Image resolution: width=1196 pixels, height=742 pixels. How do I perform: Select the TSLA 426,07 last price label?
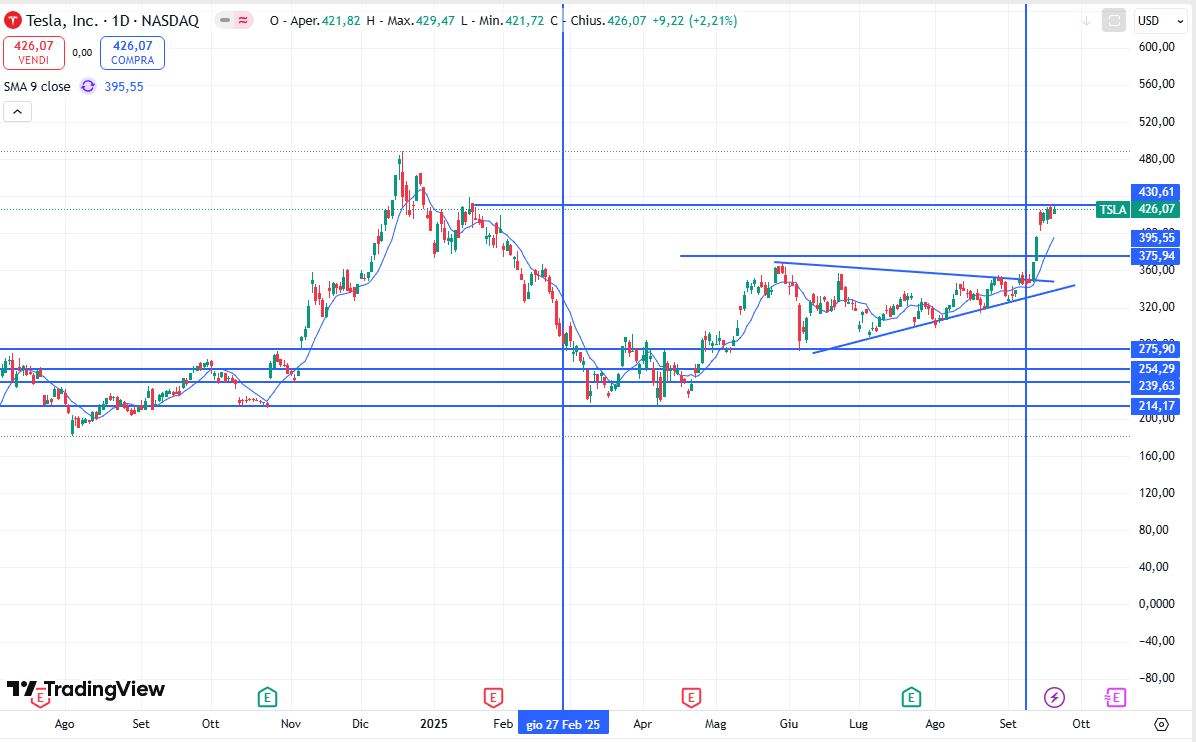[1138, 209]
